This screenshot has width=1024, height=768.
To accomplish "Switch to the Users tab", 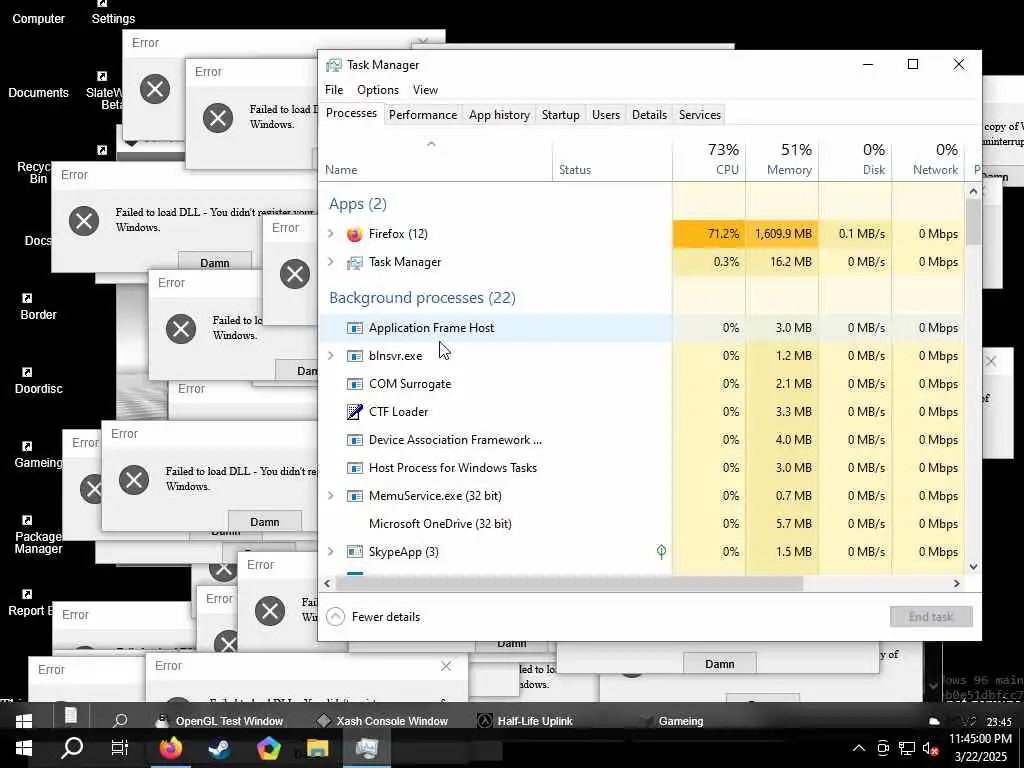I will click(x=605, y=115).
